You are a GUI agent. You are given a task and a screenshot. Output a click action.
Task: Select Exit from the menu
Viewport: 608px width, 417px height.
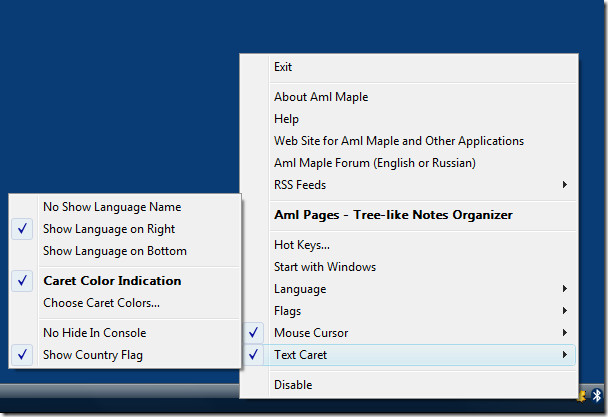point(409,67)
